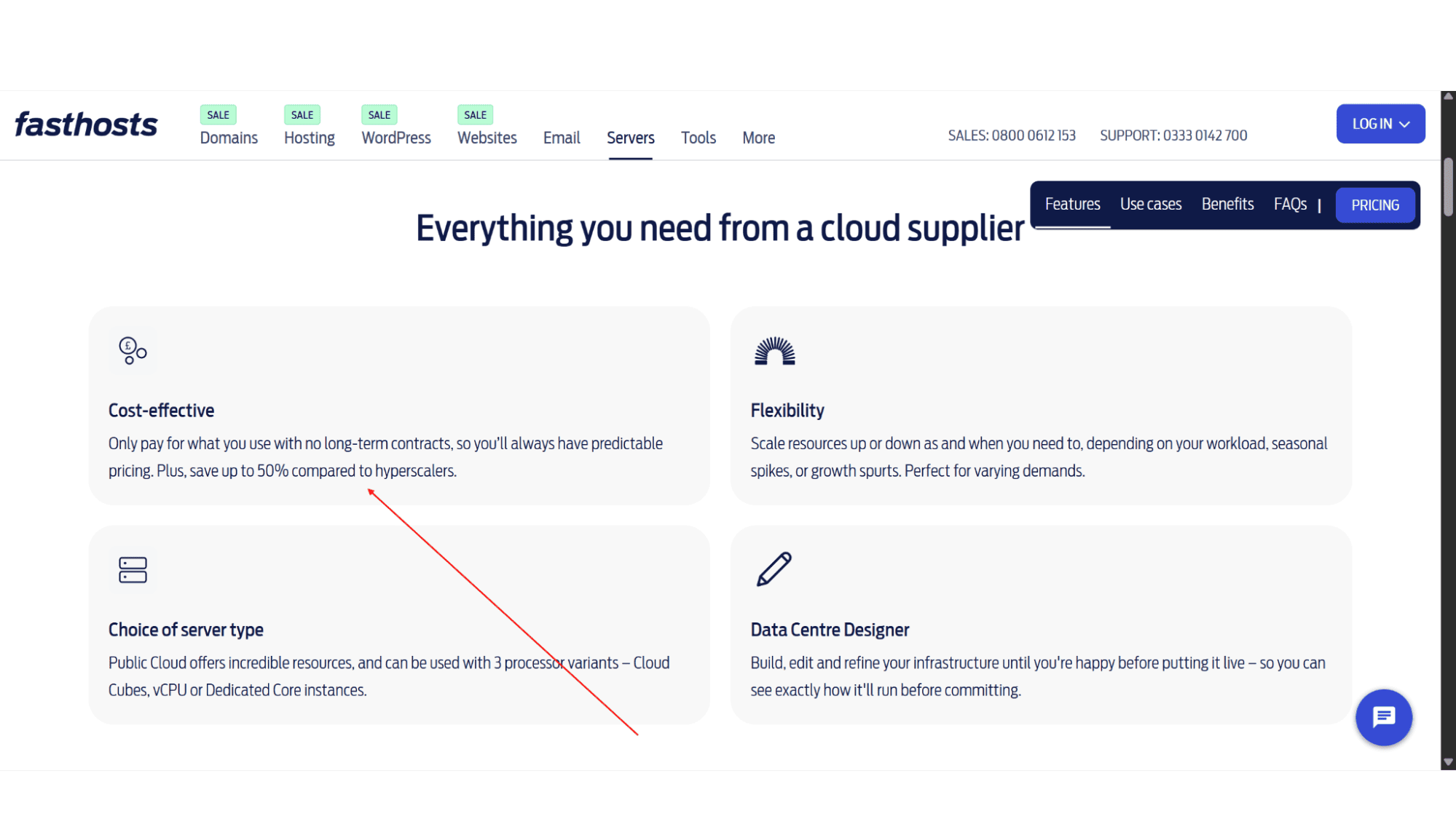Click the server stack icon

tap(133, 570)
